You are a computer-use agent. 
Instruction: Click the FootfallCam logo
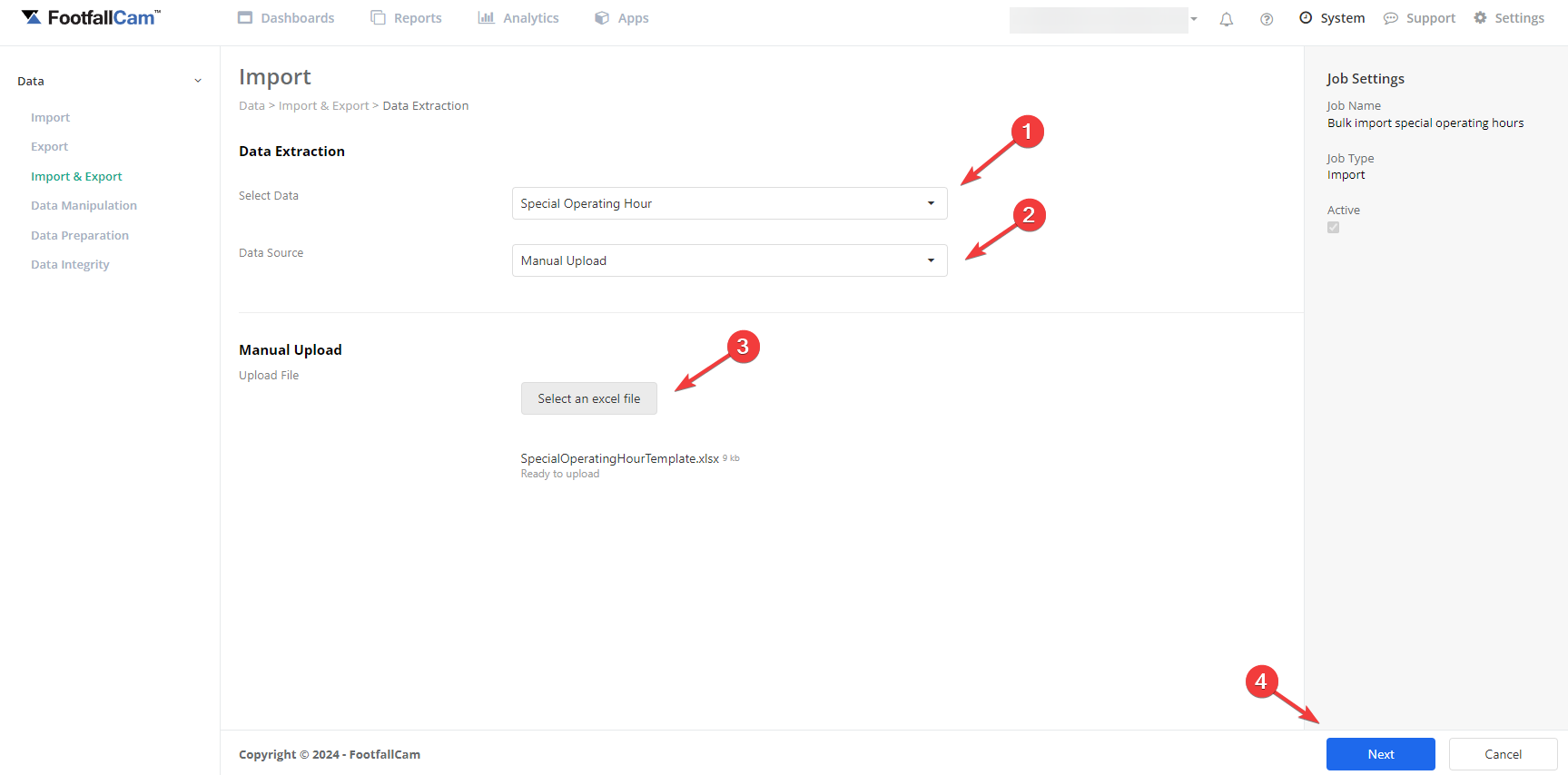point(91,17)
